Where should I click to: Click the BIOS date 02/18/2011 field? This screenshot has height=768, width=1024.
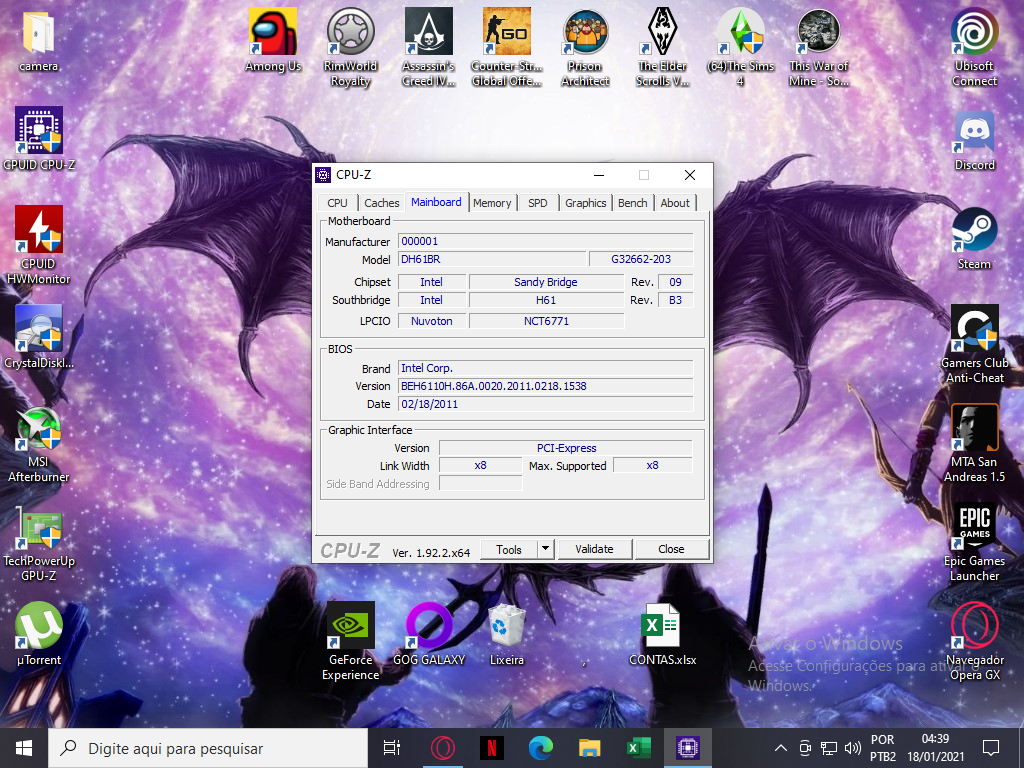pyautogui.click(x=545, y=404)
